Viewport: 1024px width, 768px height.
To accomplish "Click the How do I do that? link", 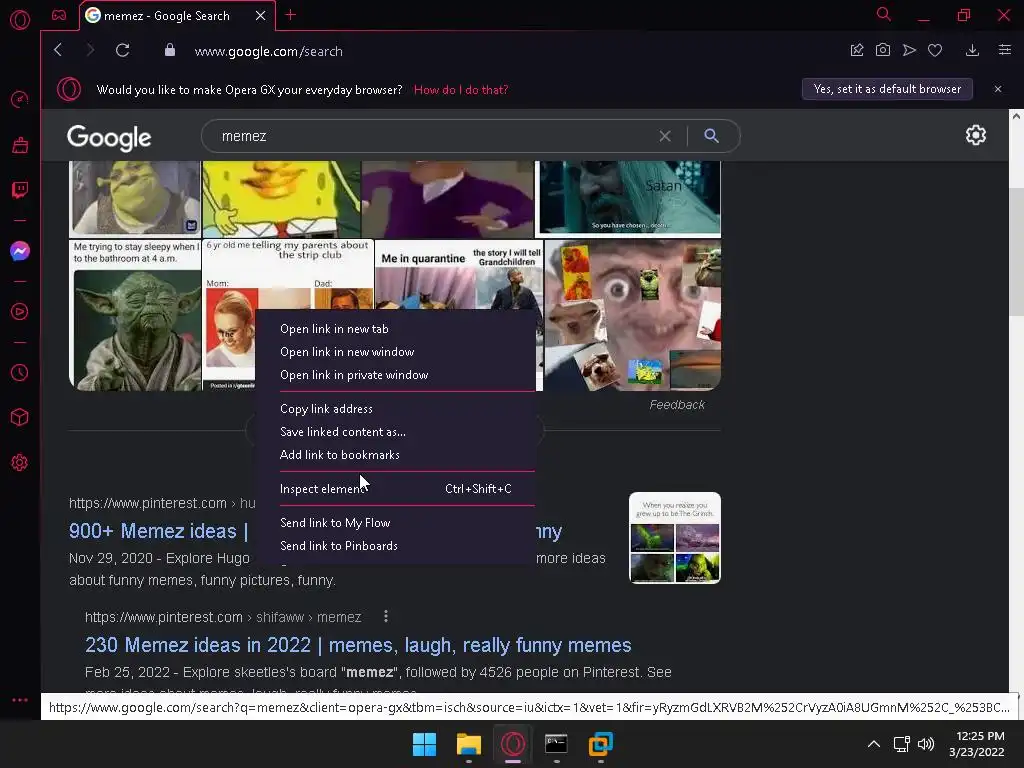I will (x=460, y=89).
